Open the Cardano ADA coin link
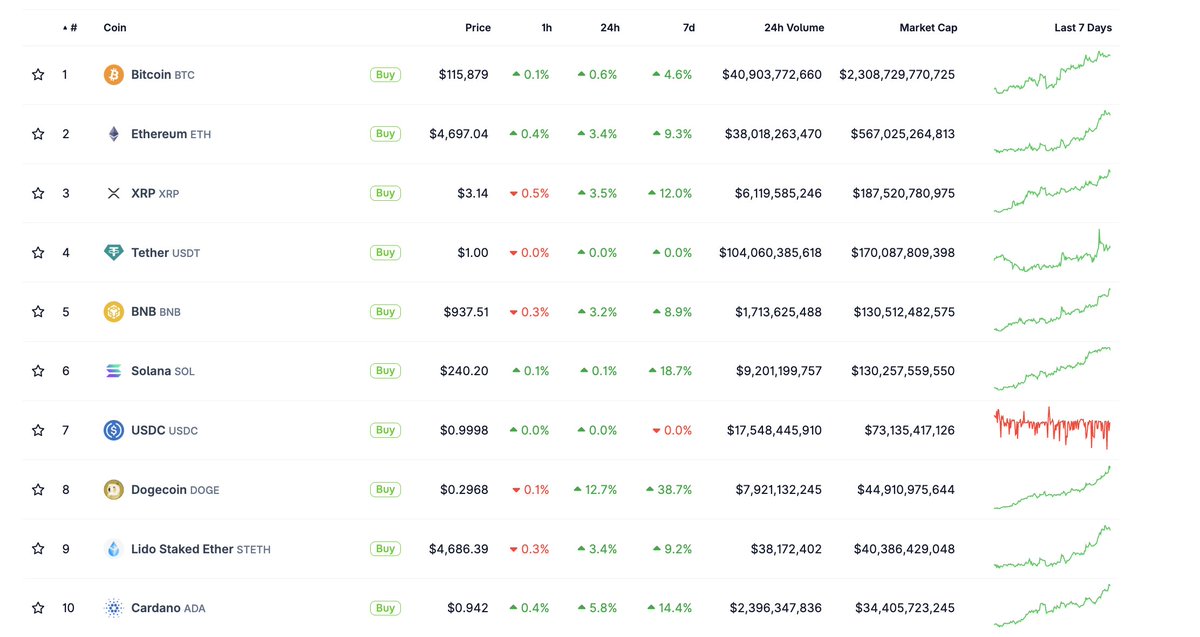Screen dimensions: 1200x637 pos(168,608)
